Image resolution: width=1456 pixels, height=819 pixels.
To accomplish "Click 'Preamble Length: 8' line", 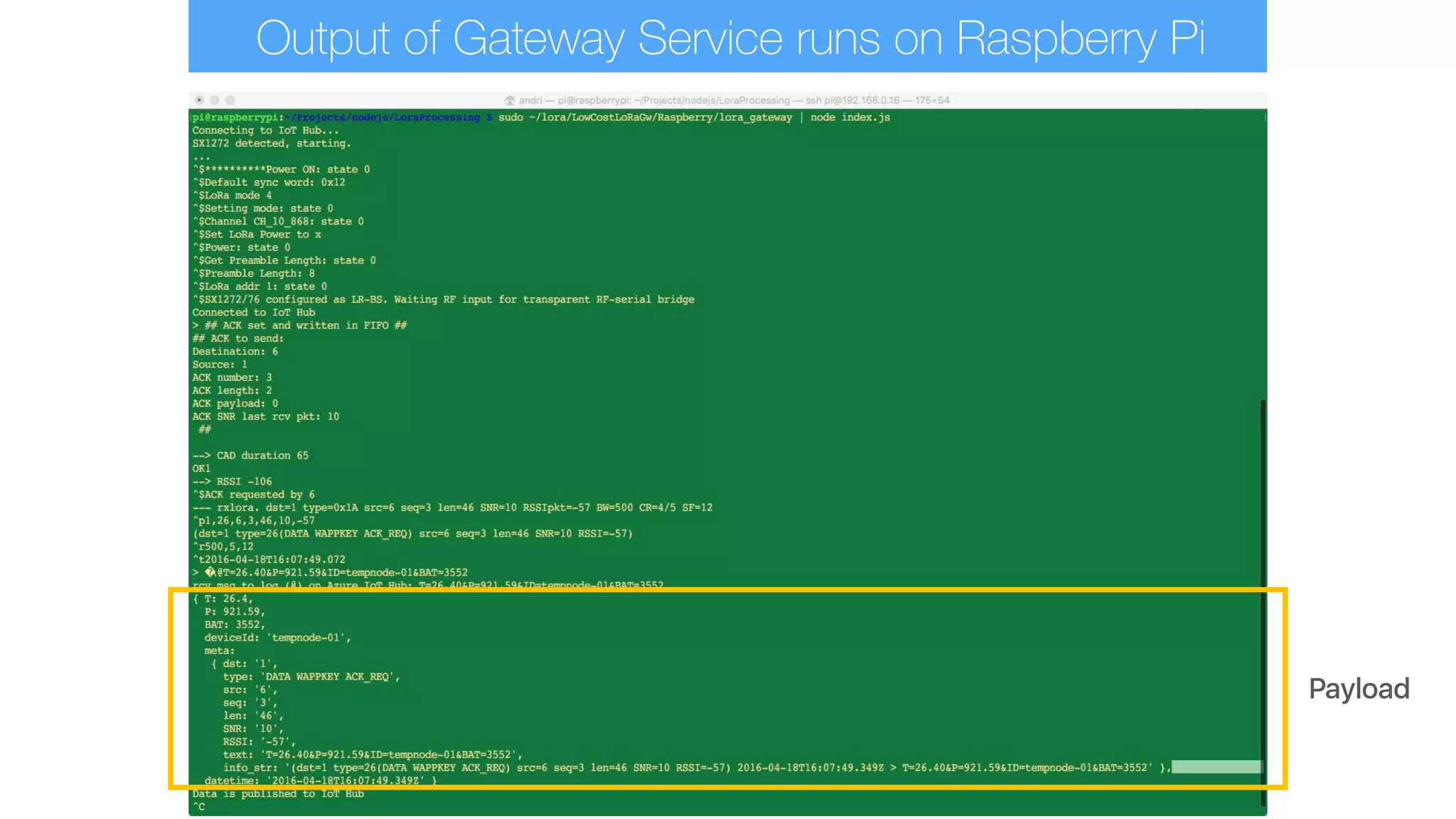I will (254, 274).
